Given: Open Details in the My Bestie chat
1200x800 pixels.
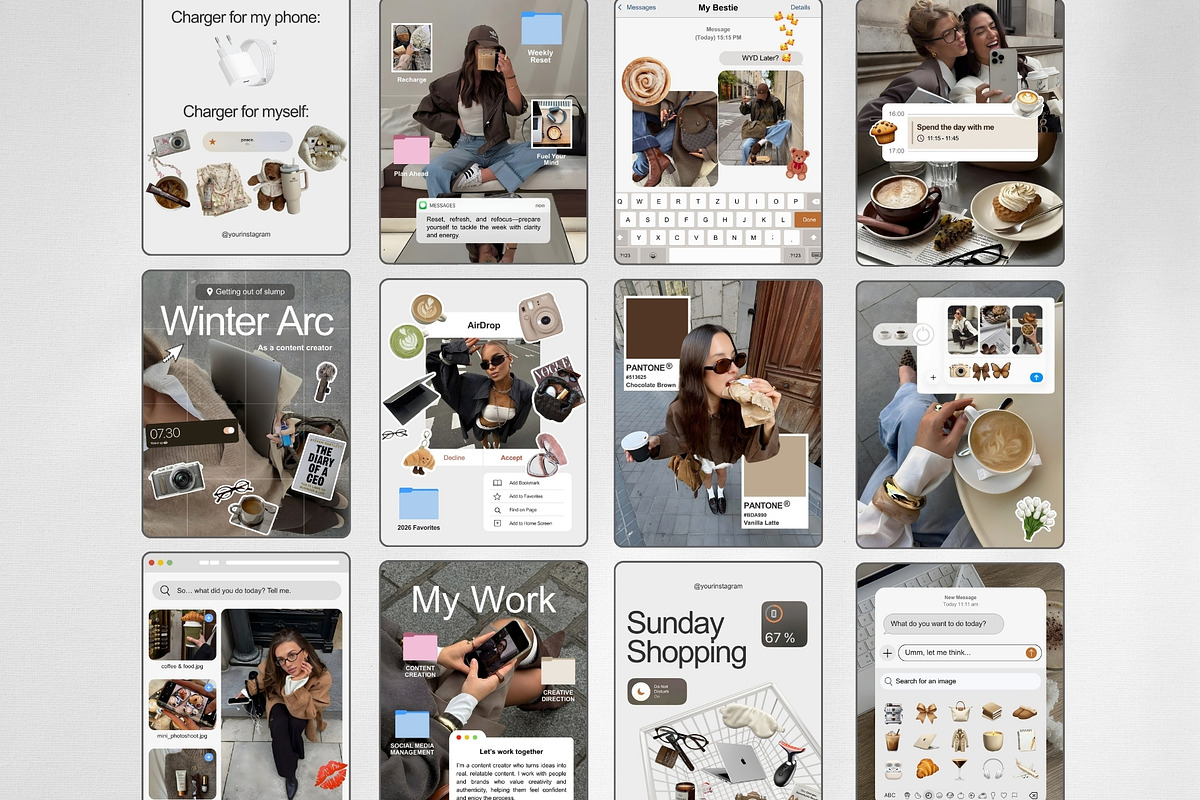Looking at the screenshot, I should (800, 7).
